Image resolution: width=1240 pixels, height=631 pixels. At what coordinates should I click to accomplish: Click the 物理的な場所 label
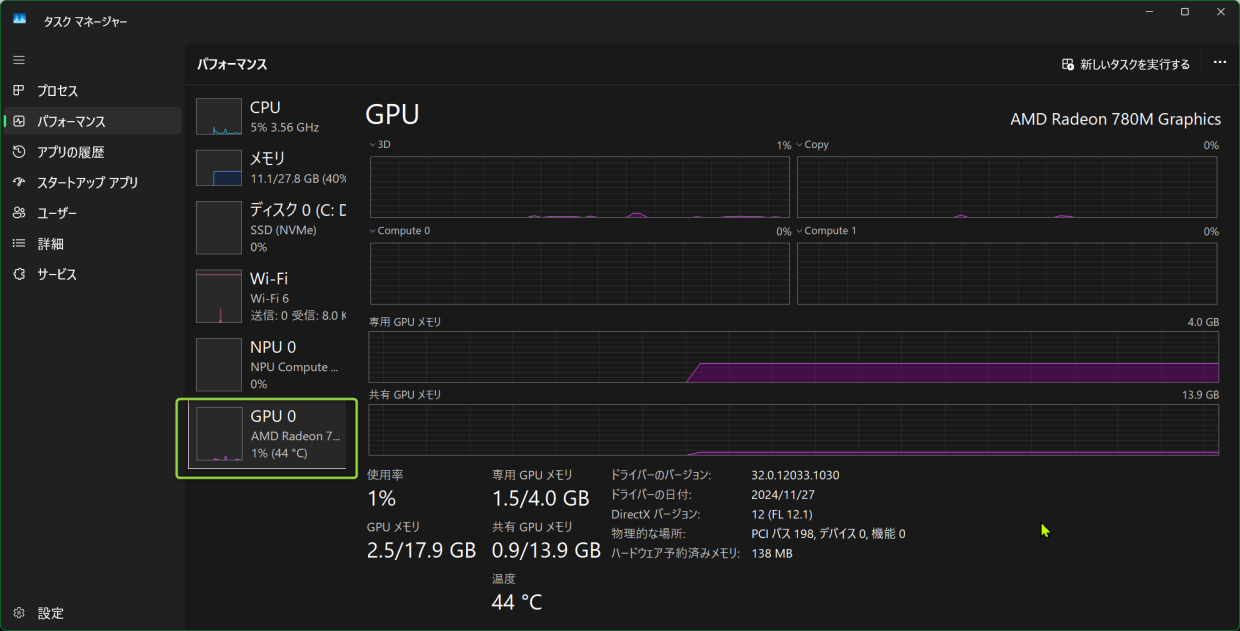pyautogui.click(x=648, y=534)
